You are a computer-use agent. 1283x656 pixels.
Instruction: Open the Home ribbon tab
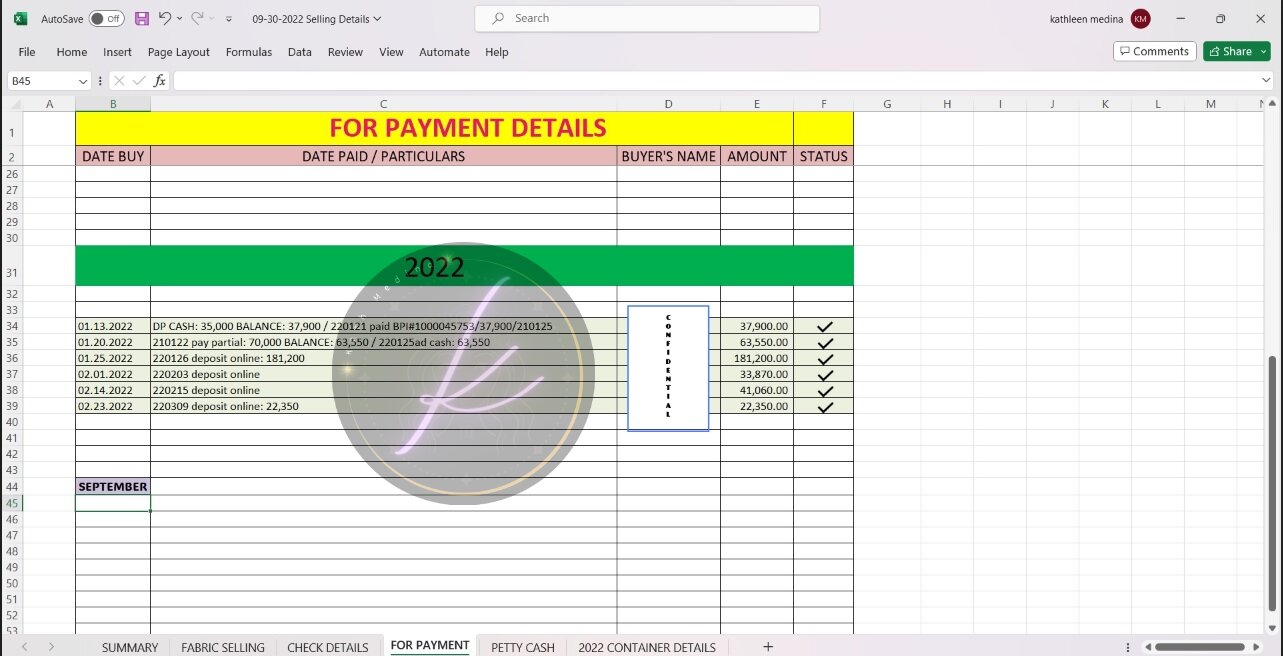pyautogui.click(x=72, y=52)
